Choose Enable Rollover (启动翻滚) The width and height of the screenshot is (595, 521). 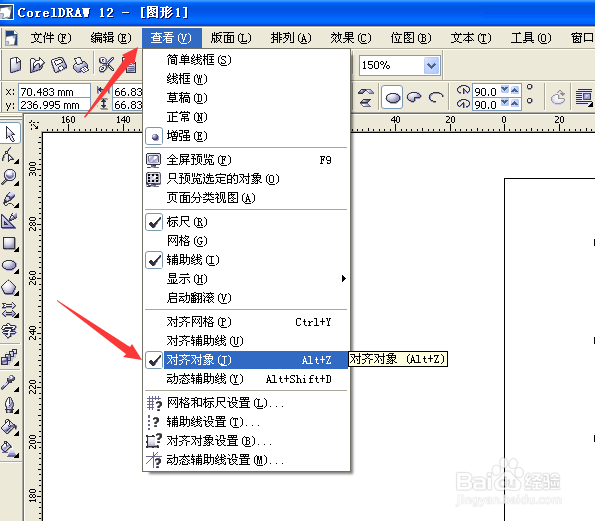246,298
